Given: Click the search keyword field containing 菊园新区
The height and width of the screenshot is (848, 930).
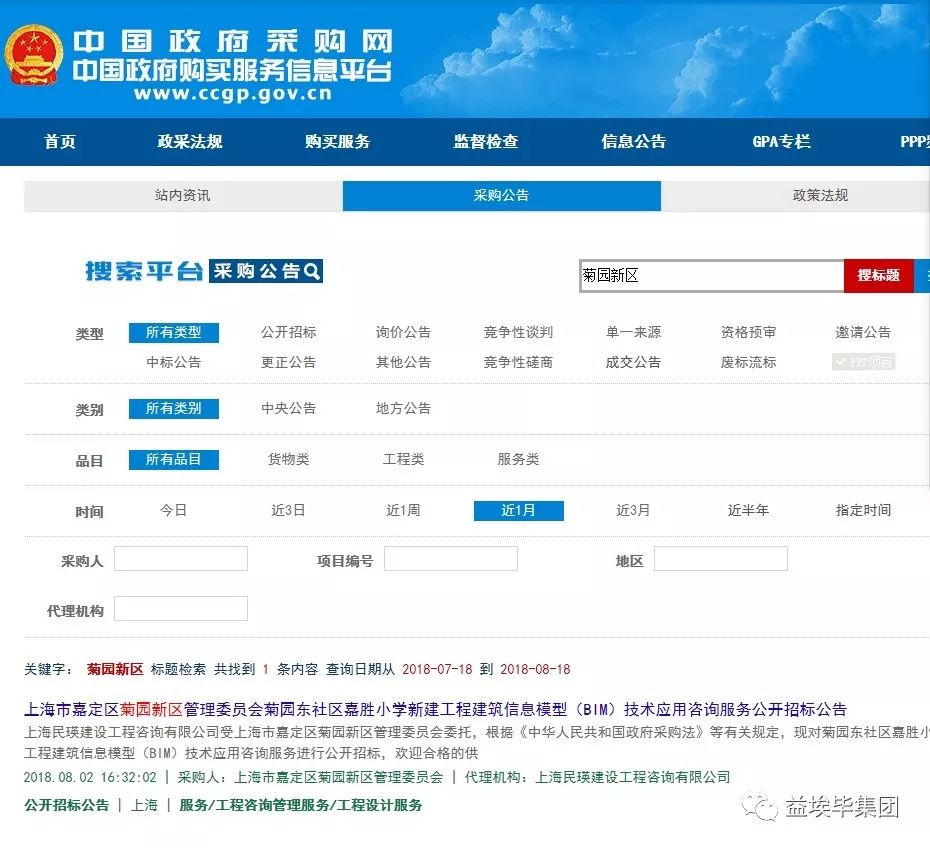Looking at the screenshot, I should 711,276.
